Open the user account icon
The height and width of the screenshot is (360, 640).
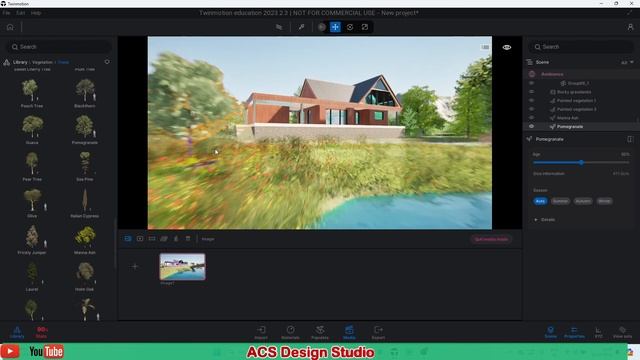pyautogui.click(x=630, y=27)
